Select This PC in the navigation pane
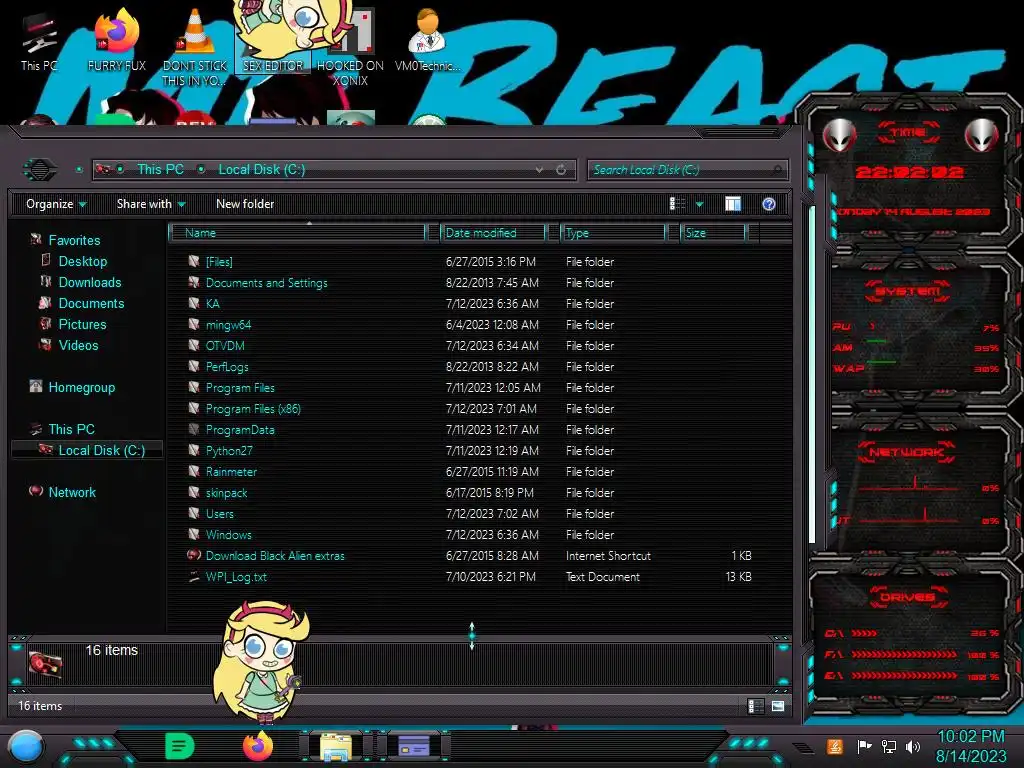 tap(71, 429)
